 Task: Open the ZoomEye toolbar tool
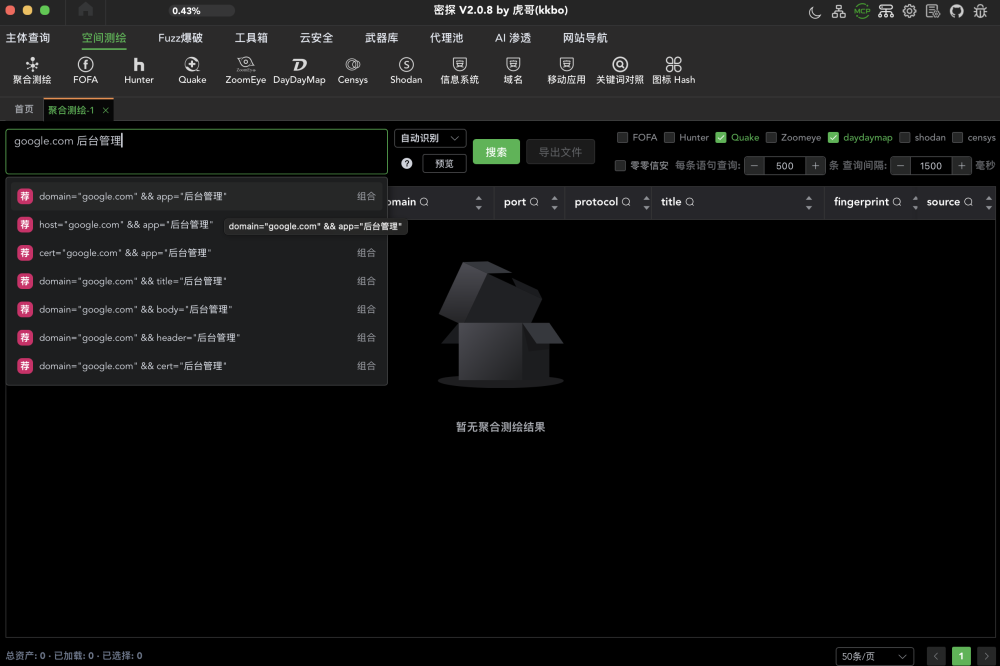[246, 71]
